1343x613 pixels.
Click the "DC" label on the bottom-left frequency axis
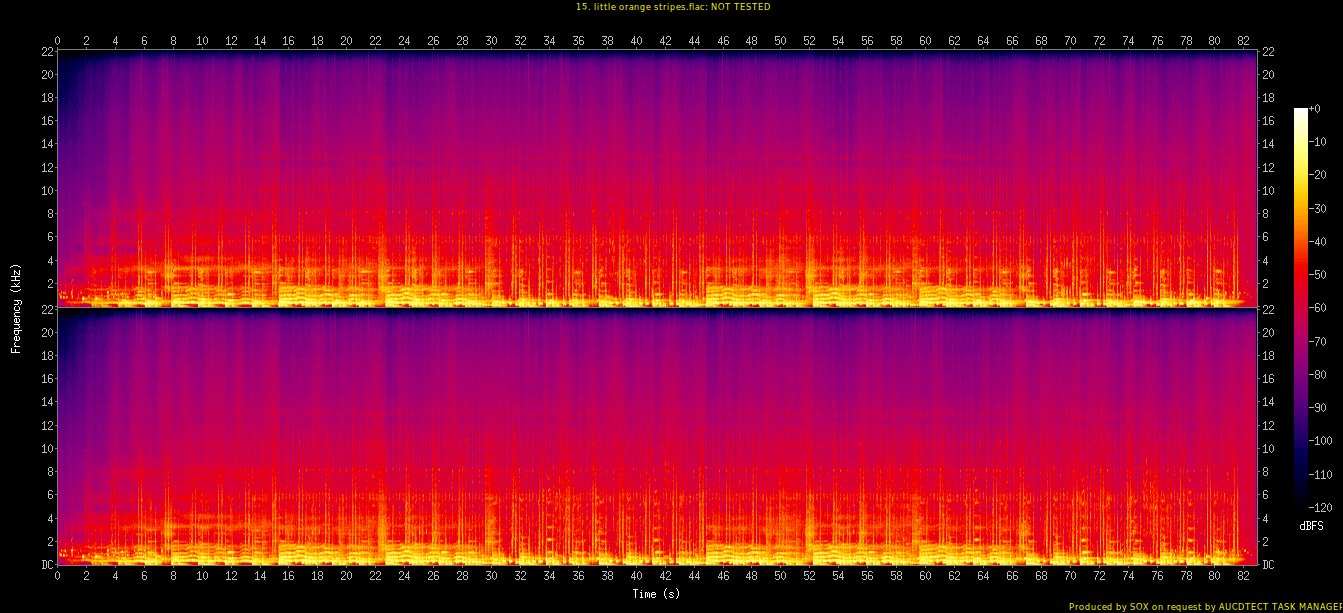point(45,565)
